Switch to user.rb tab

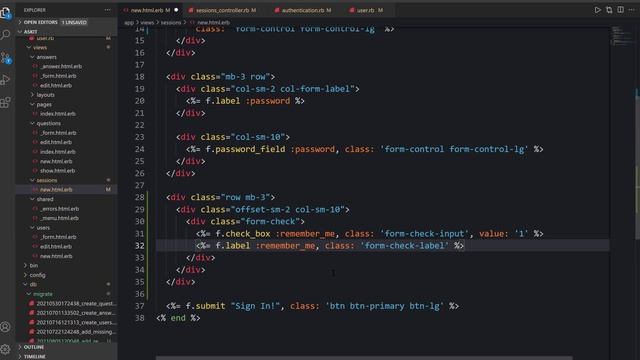point(366,10)
